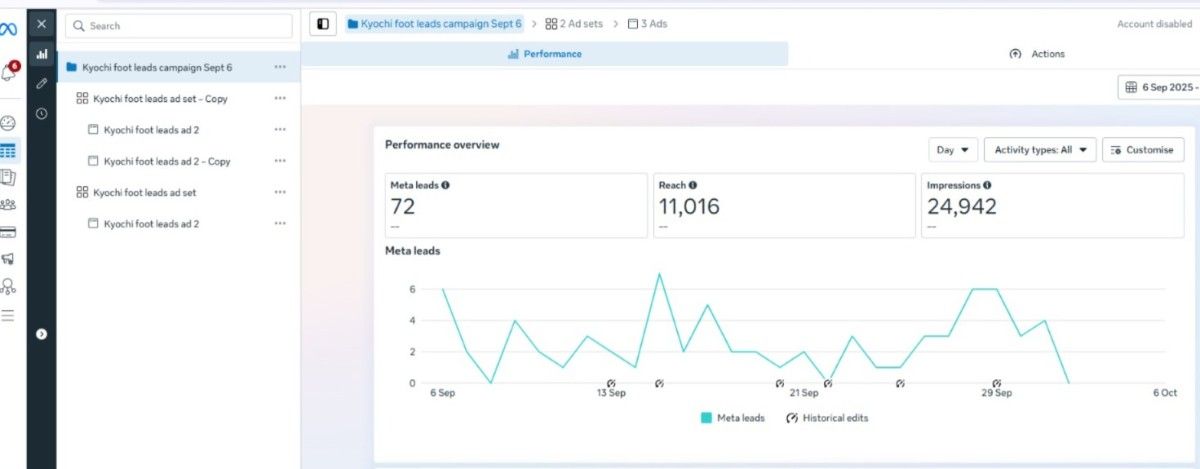Expand the dark sidebar with arrow button
The height and width of the screenshot is (469, 1200).
tap(41, 334)
